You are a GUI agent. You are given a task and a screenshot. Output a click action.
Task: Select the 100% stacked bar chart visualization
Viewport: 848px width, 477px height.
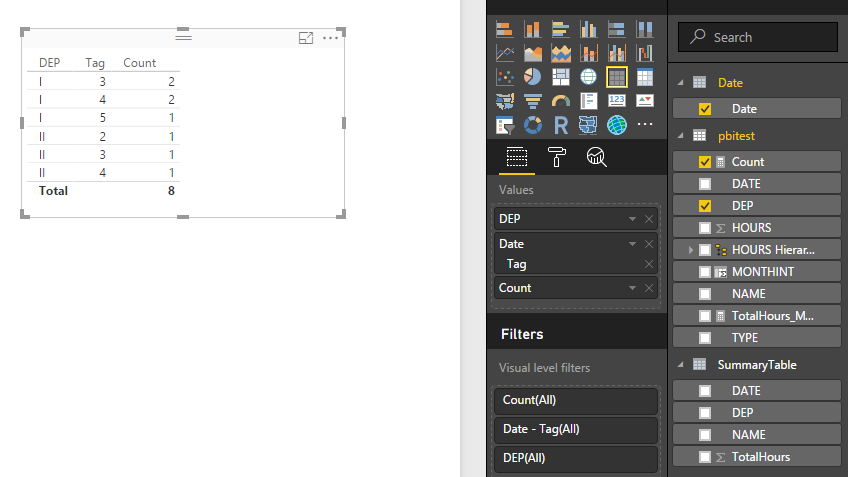click(617, 29)
